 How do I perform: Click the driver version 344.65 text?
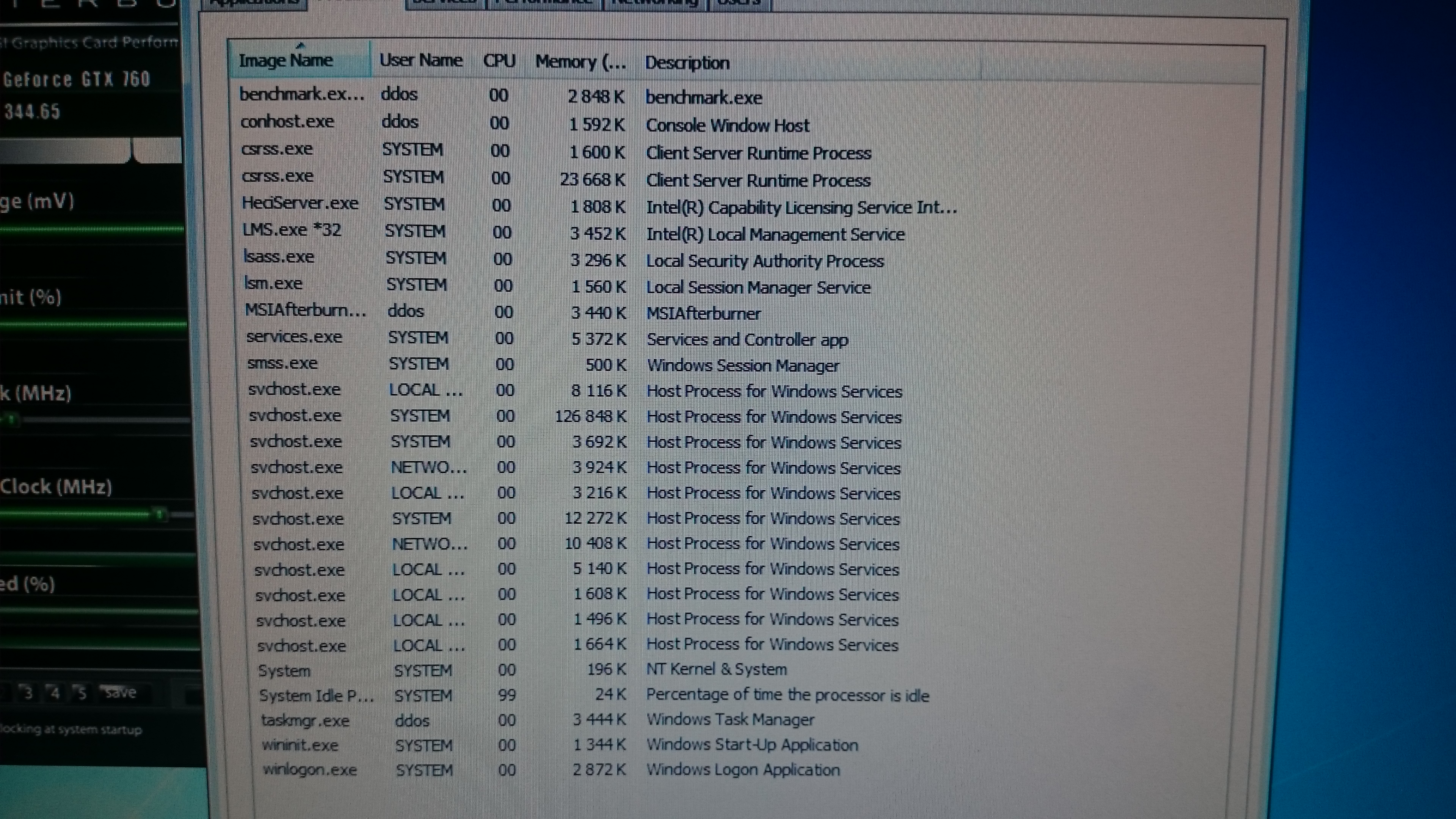[32, 111]
